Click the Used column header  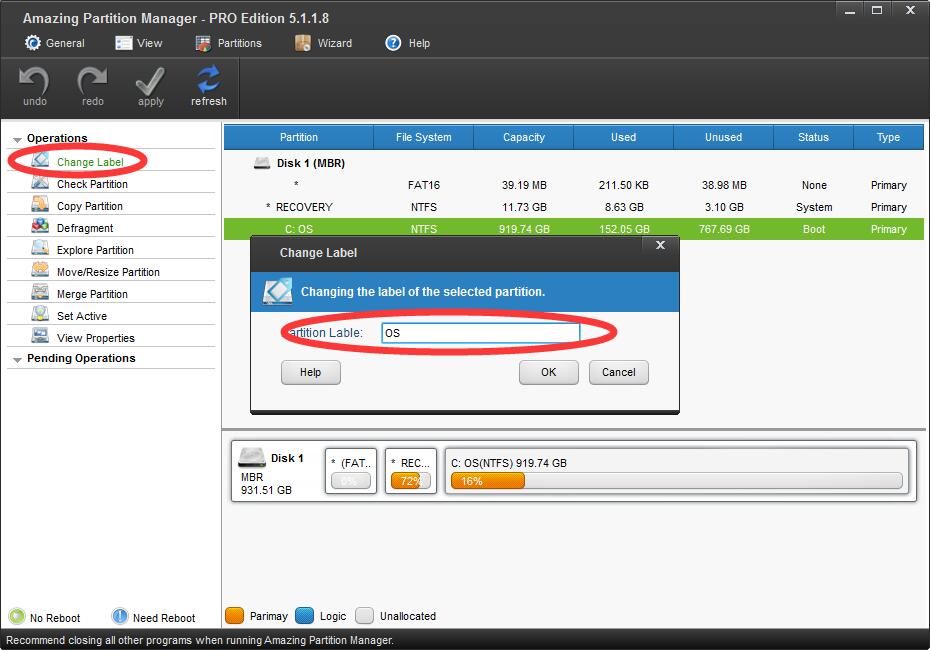tap(623, 137)
